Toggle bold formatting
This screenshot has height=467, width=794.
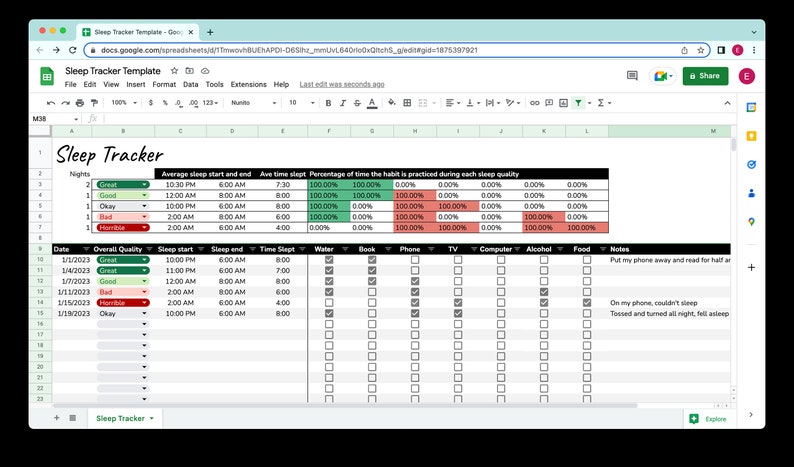tap(328, 103)
